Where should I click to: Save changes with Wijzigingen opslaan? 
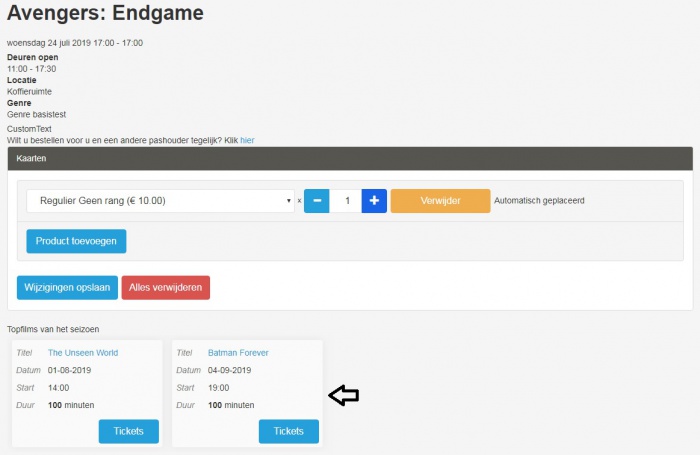coord(67,288)
